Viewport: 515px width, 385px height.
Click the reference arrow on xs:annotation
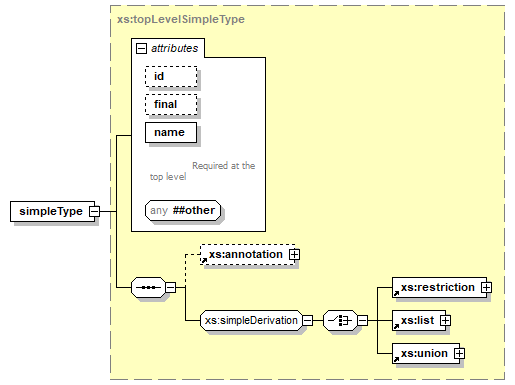click(x=204, y=260)
